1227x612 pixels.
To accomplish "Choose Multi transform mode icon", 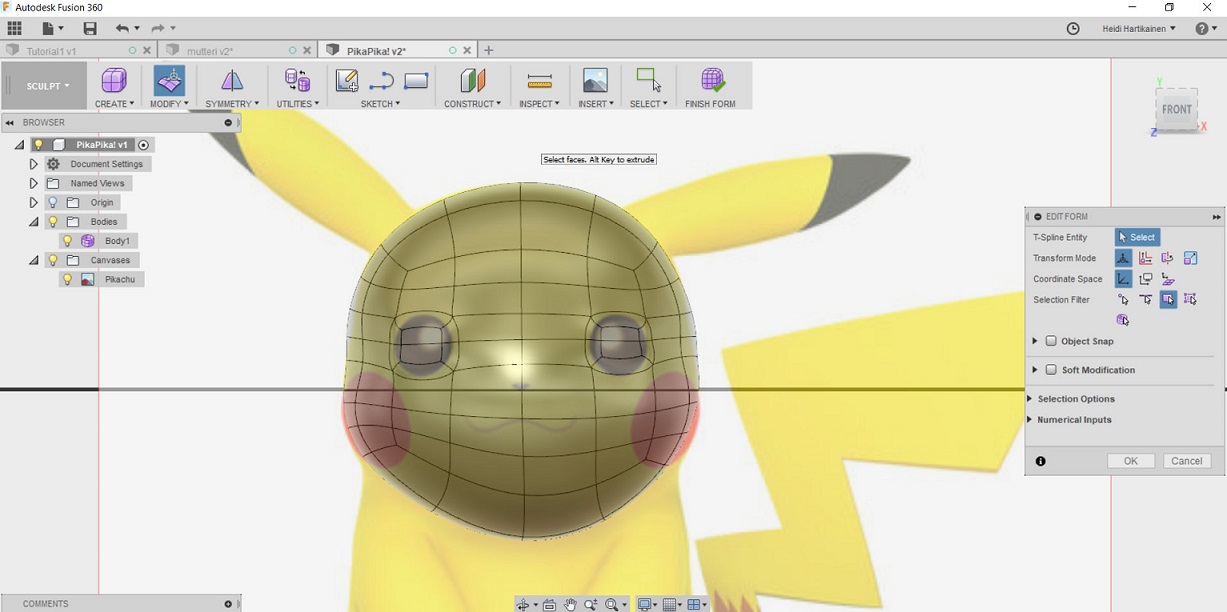I will click(1123, 258).
